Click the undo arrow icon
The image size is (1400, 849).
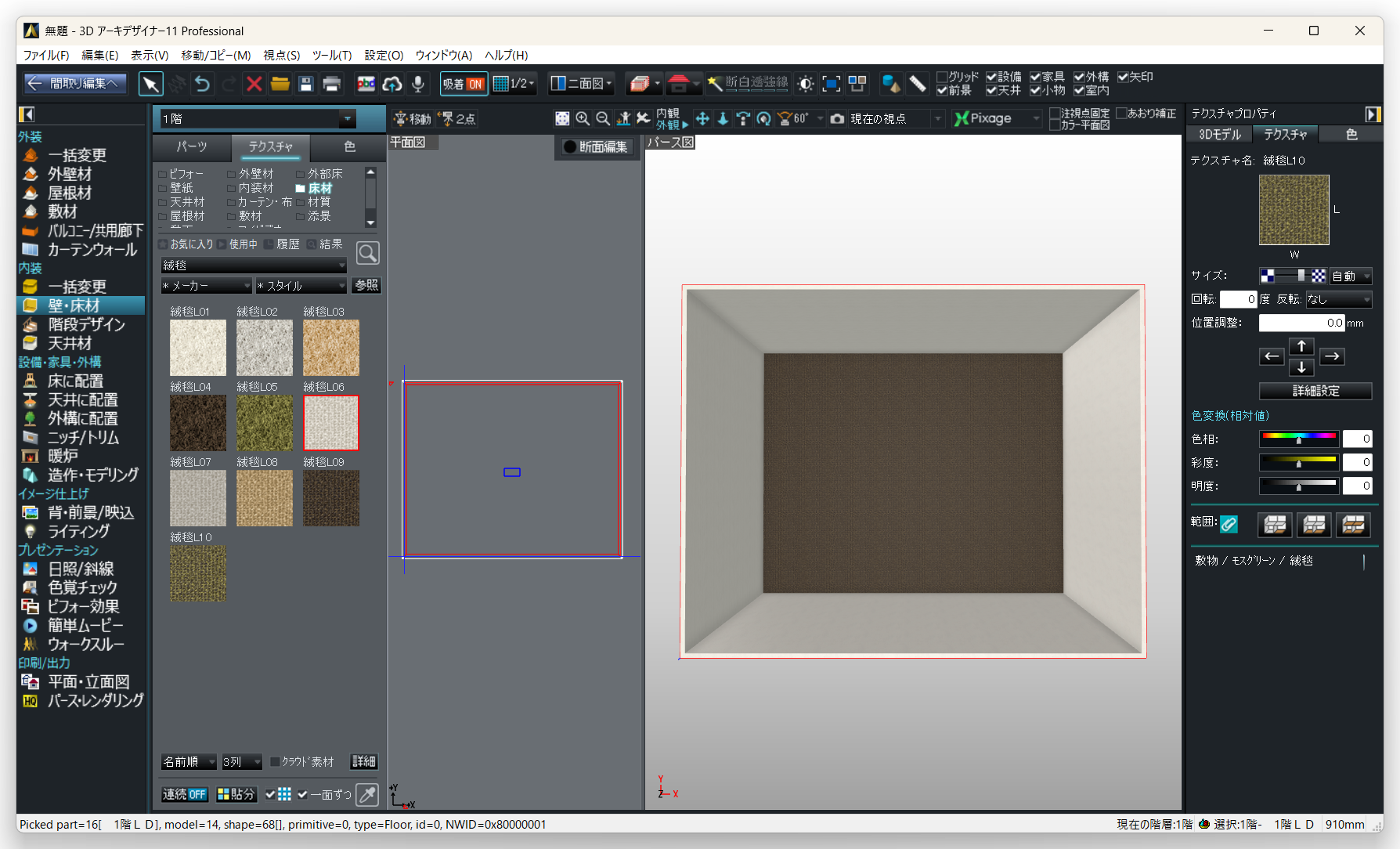203,84
